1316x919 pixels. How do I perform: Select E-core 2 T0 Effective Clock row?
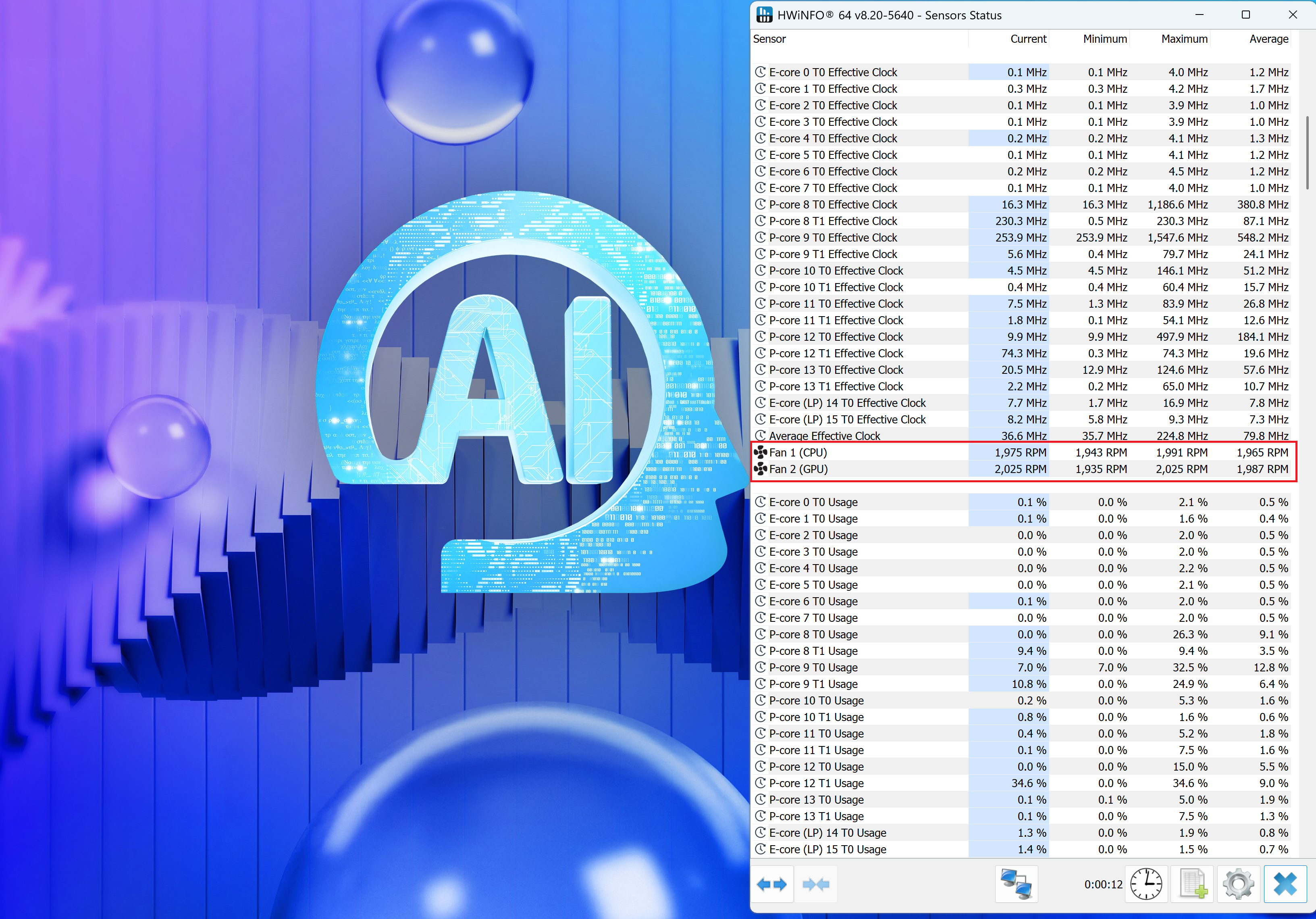[x=1021, y=106]
